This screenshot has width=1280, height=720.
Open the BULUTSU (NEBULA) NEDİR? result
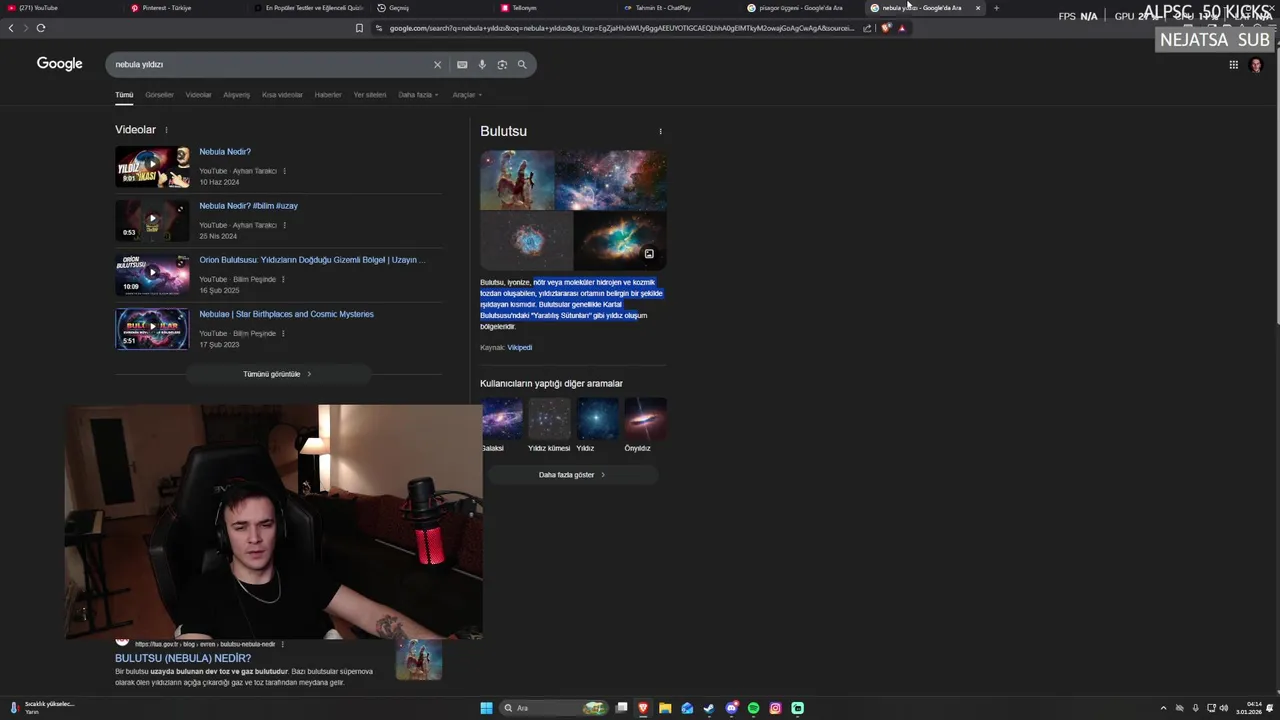point(183,658)
